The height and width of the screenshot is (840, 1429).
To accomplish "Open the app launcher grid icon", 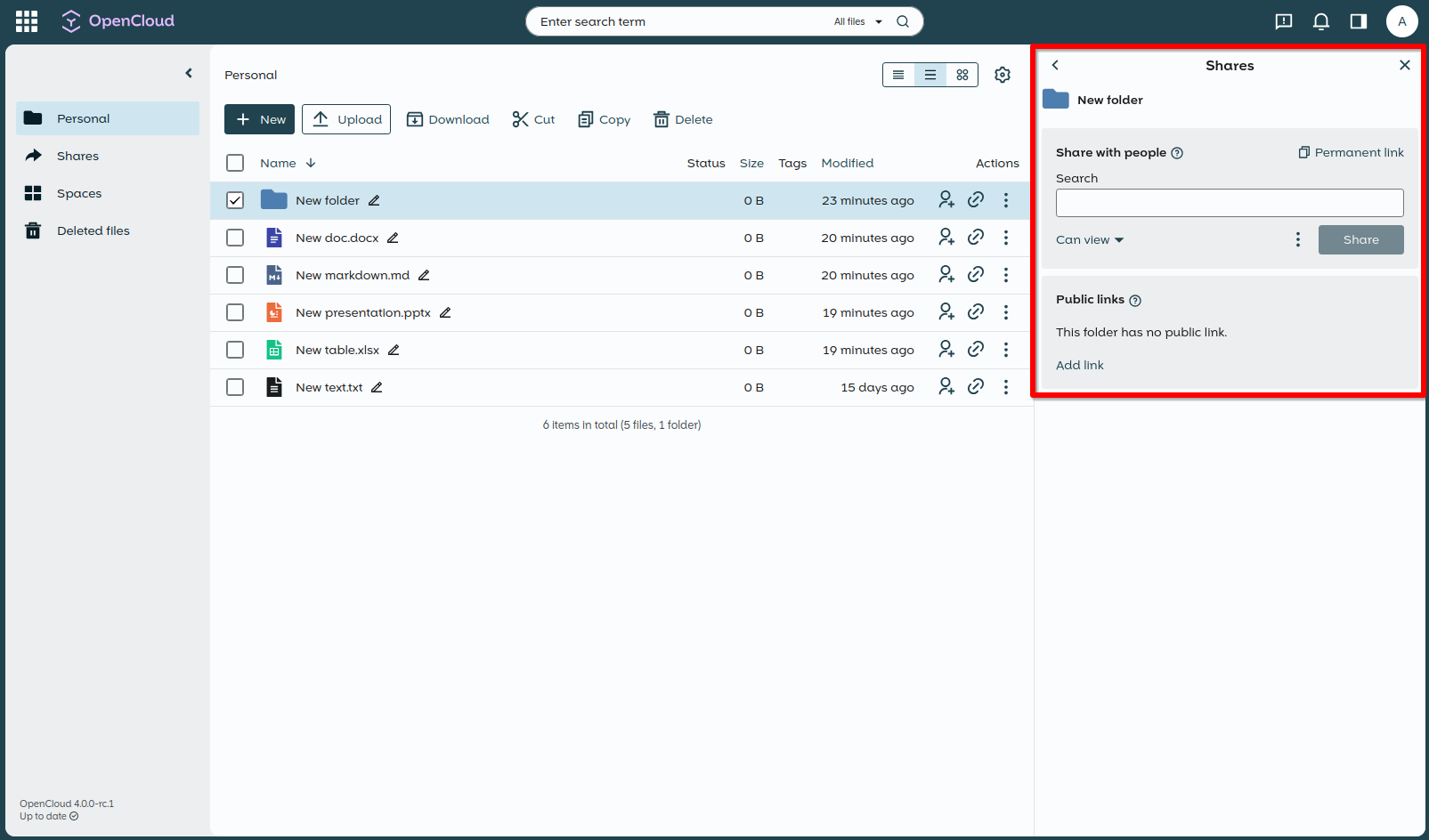I will (26, 20).
